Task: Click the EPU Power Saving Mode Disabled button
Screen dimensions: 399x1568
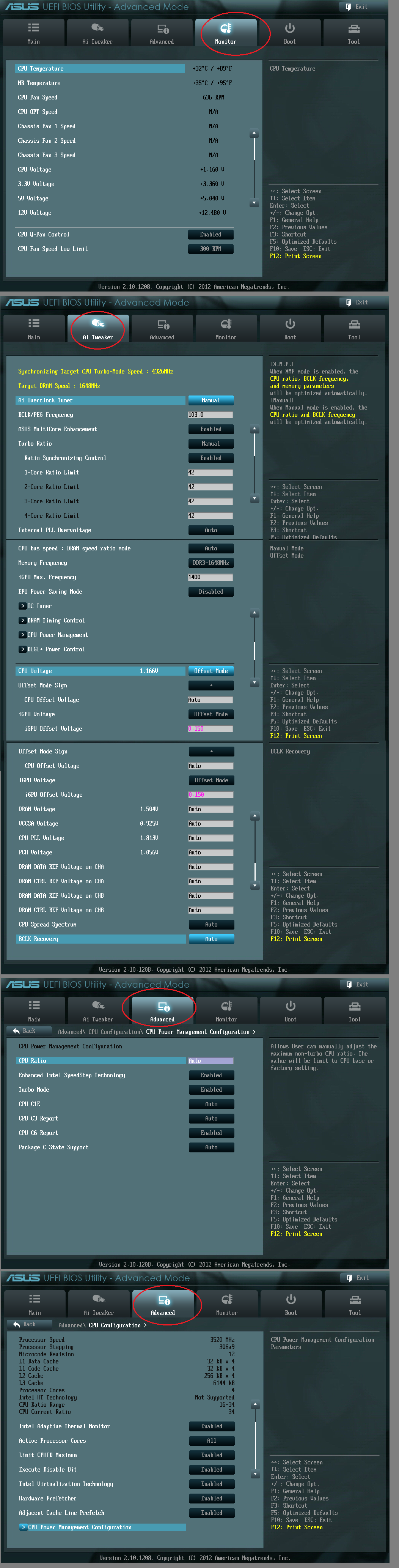Action: click(210, 592)
